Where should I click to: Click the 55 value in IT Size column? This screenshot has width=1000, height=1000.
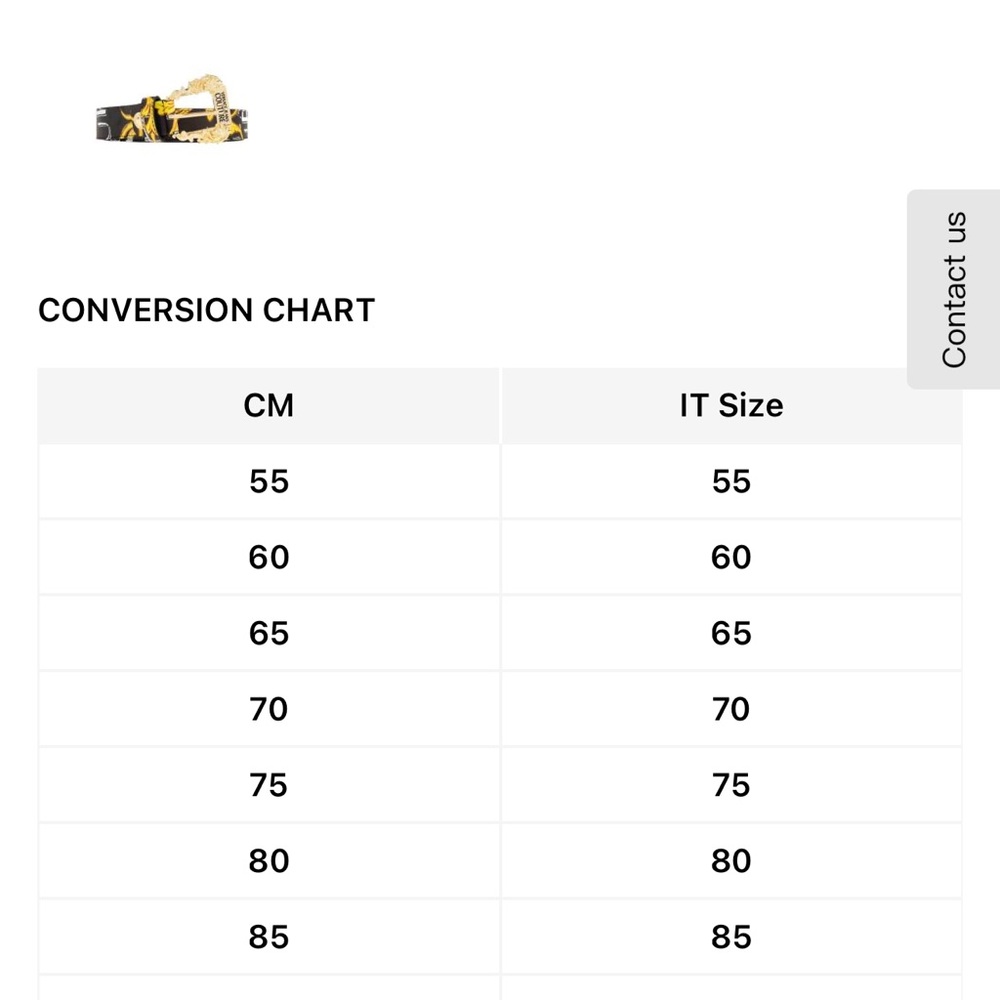(x=732, y=482)
